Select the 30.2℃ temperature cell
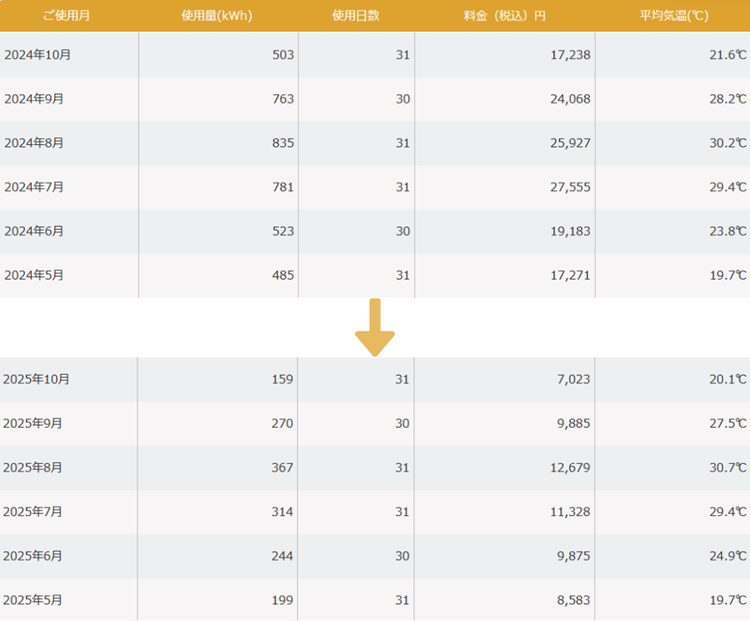 point(727,143)
